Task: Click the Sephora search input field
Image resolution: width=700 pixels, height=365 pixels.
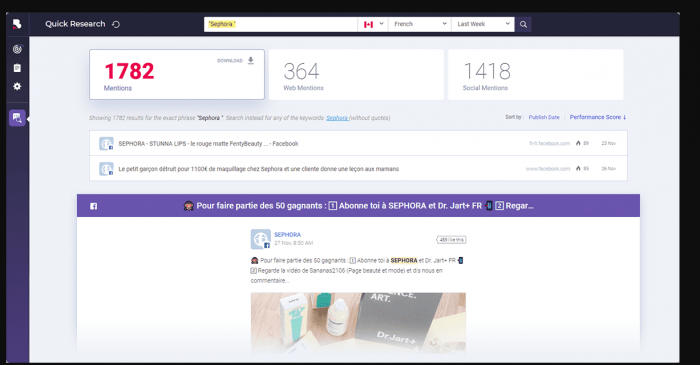Action: pyautogui.click(x=281, y=24)
